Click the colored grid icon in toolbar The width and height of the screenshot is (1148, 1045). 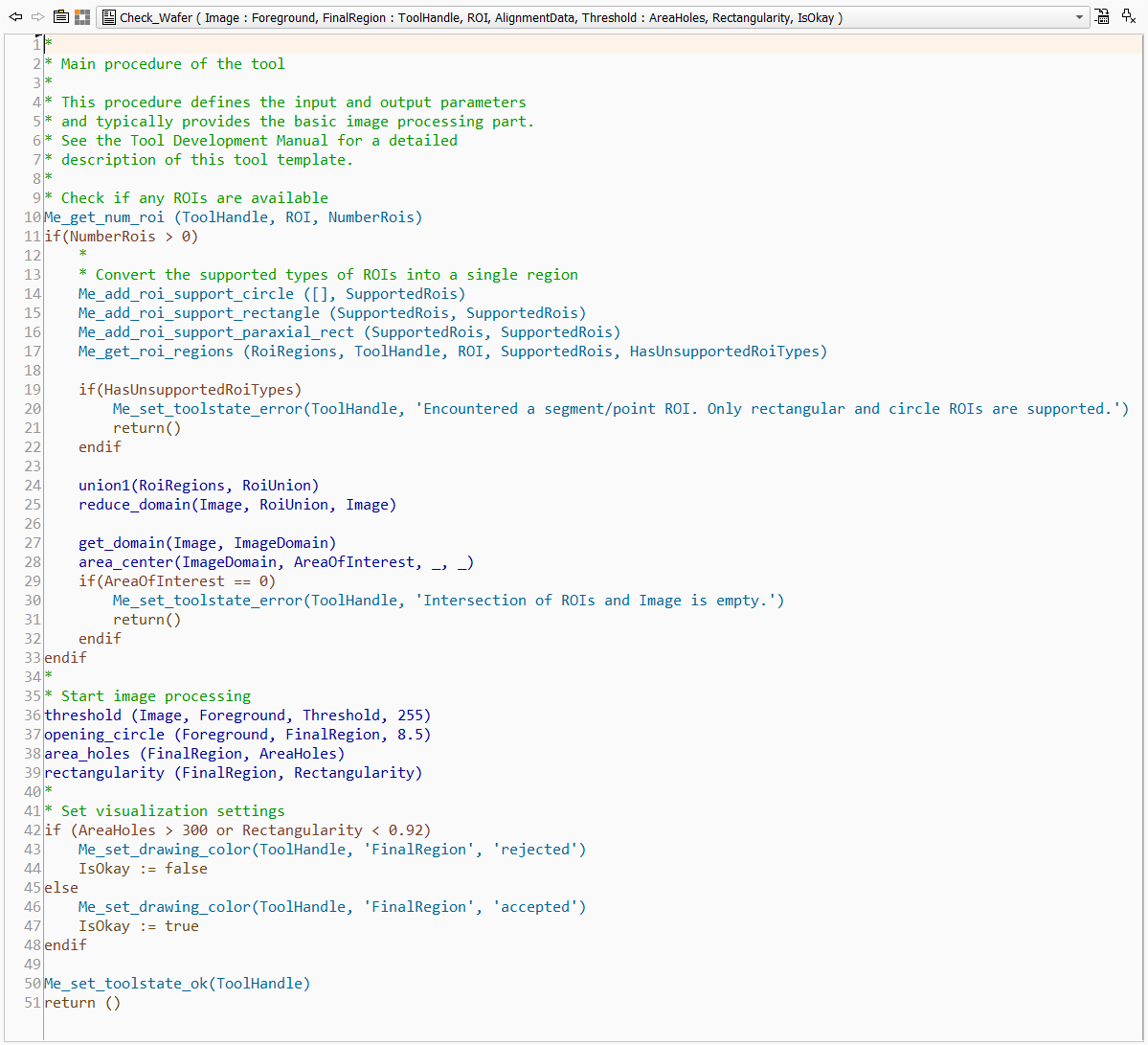[82, 17]
